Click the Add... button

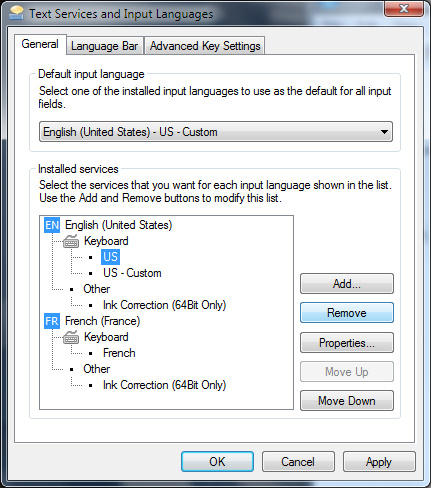(x=347, y=284)
